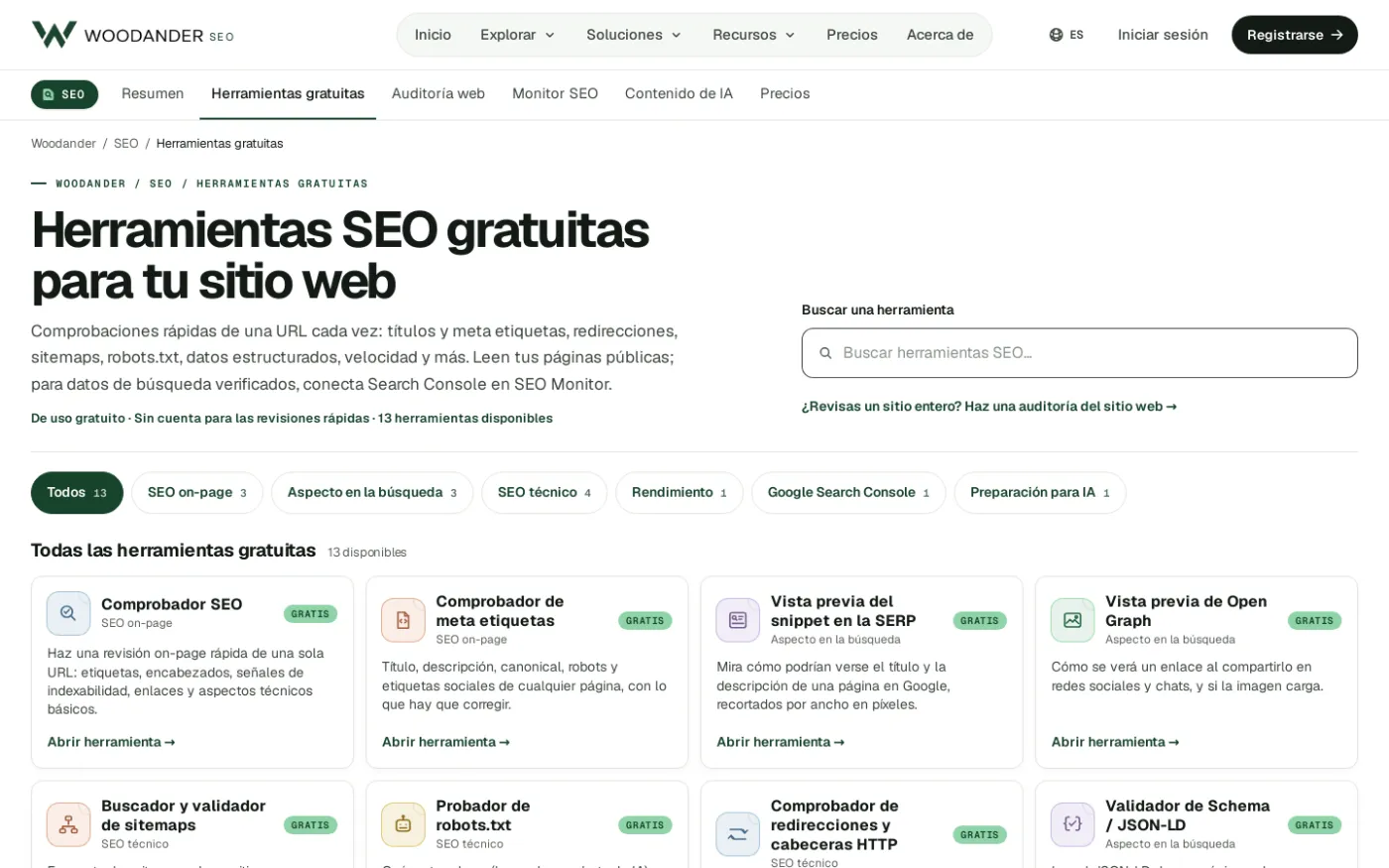Screen dimensions: 1389x868
Task: Click the Vista previa del snippet SERP icon
Action: click(737, 620)
